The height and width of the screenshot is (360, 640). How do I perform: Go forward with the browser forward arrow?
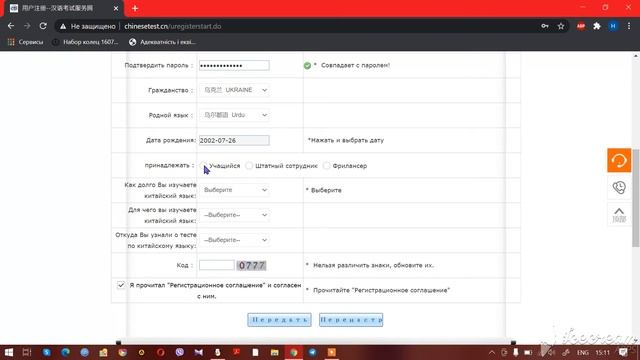click(27, 26)
